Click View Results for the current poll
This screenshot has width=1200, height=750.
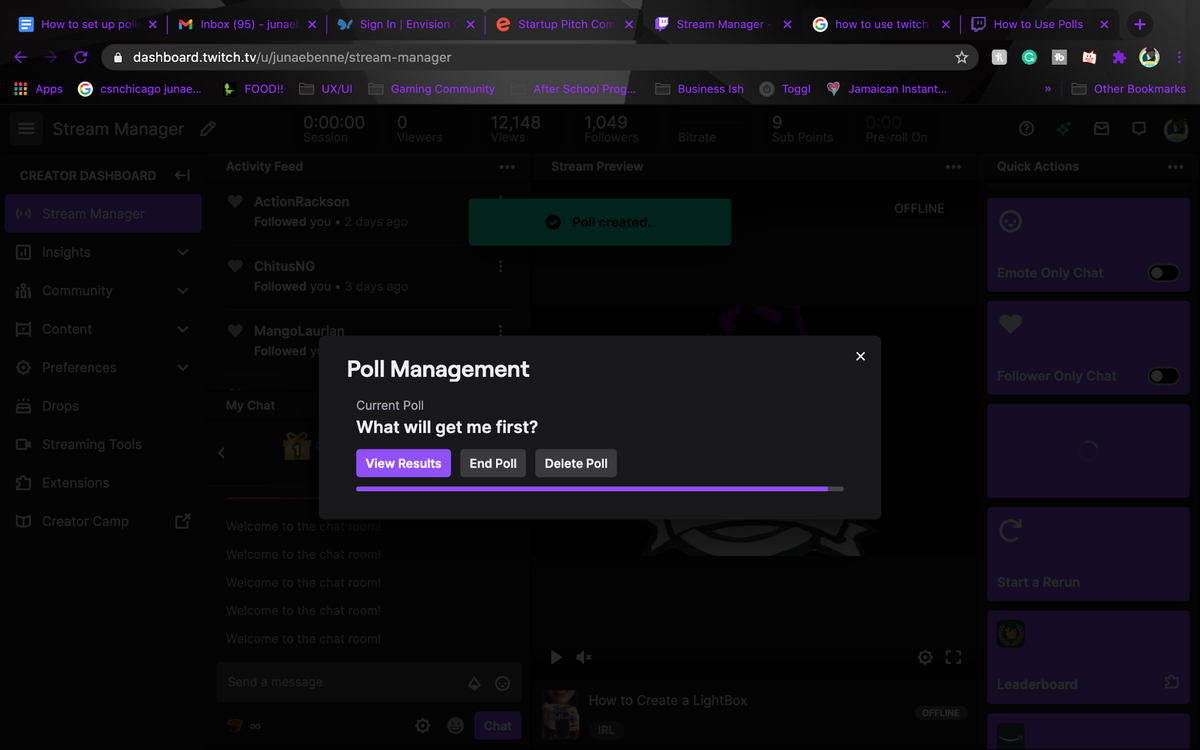pyautogui.click(x=403, y=463)
